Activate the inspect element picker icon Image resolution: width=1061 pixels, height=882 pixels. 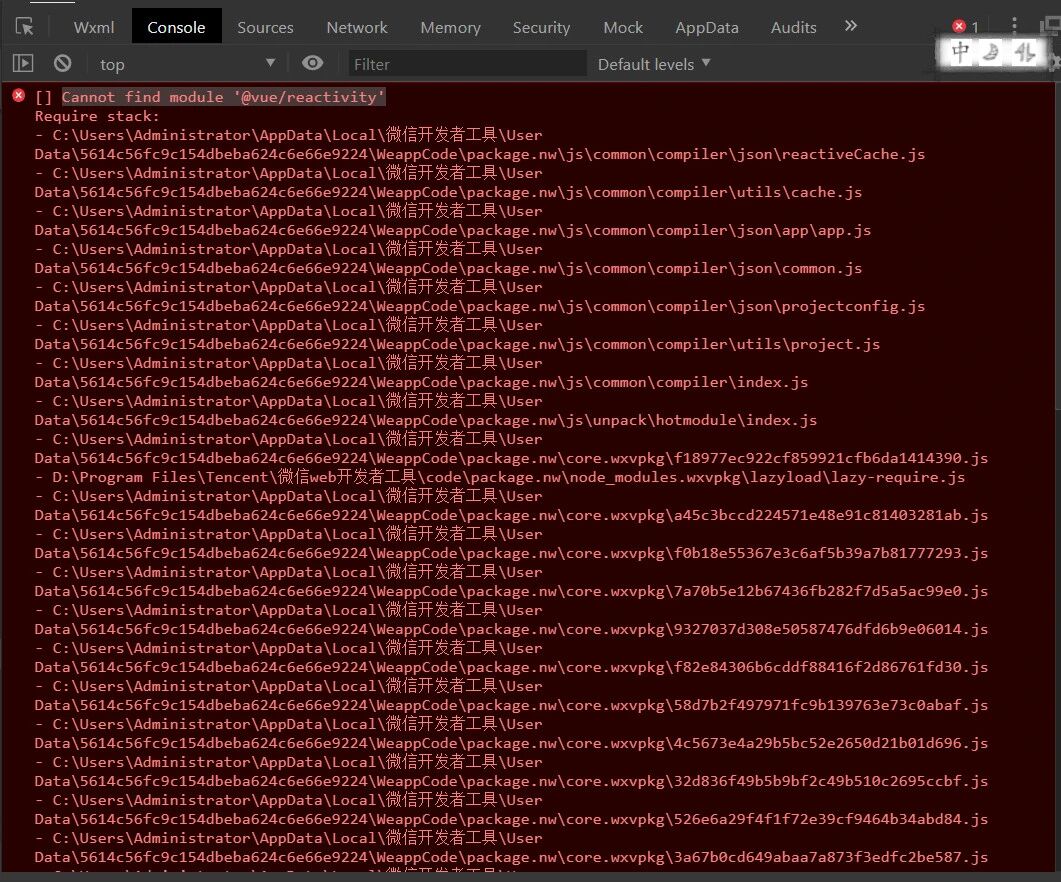[x=25, y=26]
